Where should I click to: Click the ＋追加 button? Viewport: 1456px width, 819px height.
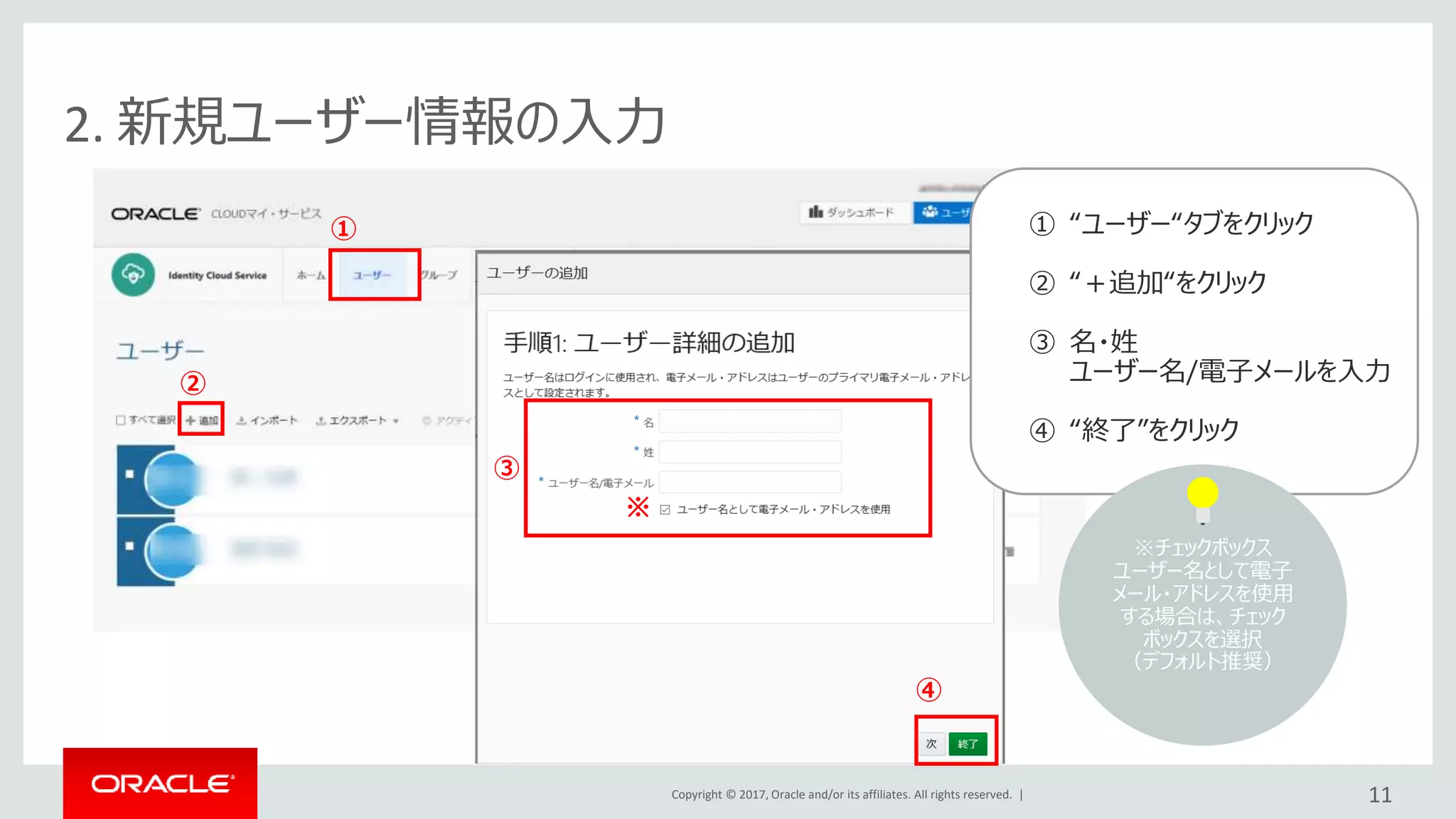(x=202, y=420)
